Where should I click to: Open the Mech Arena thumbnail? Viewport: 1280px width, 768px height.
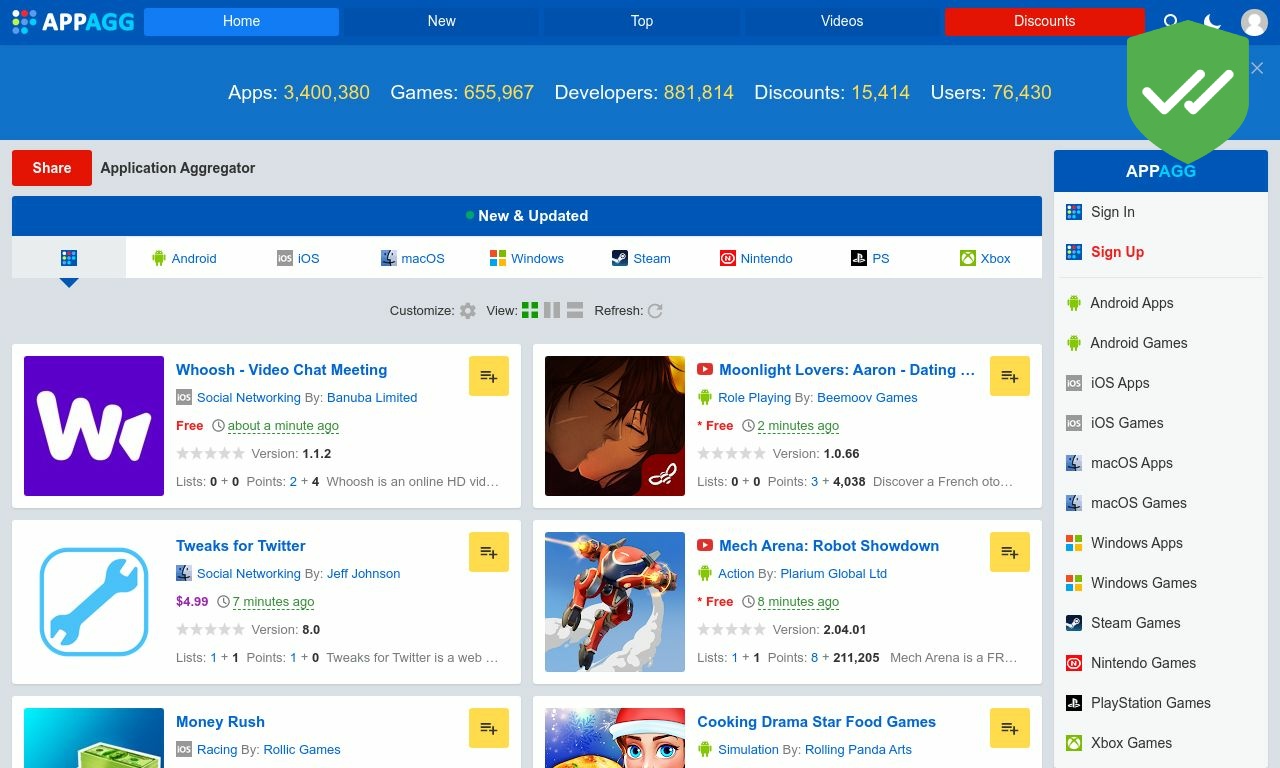pos(615,602)
